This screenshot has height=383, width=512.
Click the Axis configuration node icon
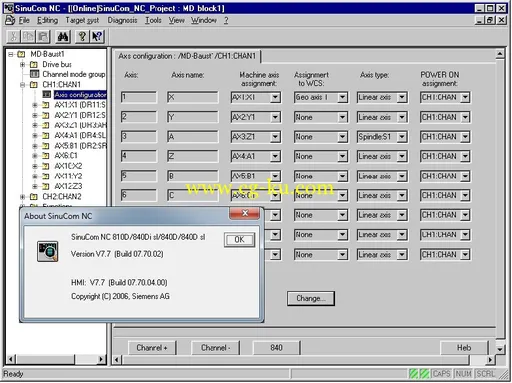click(46, 95)
